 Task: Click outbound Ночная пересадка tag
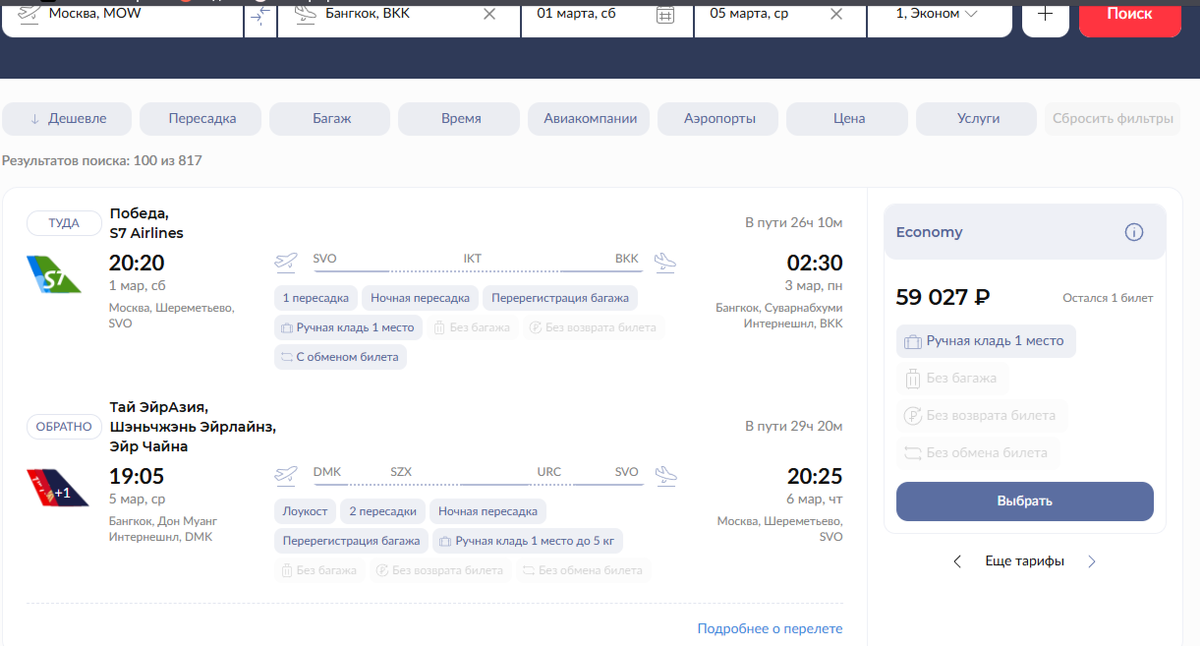coord(420,298)
